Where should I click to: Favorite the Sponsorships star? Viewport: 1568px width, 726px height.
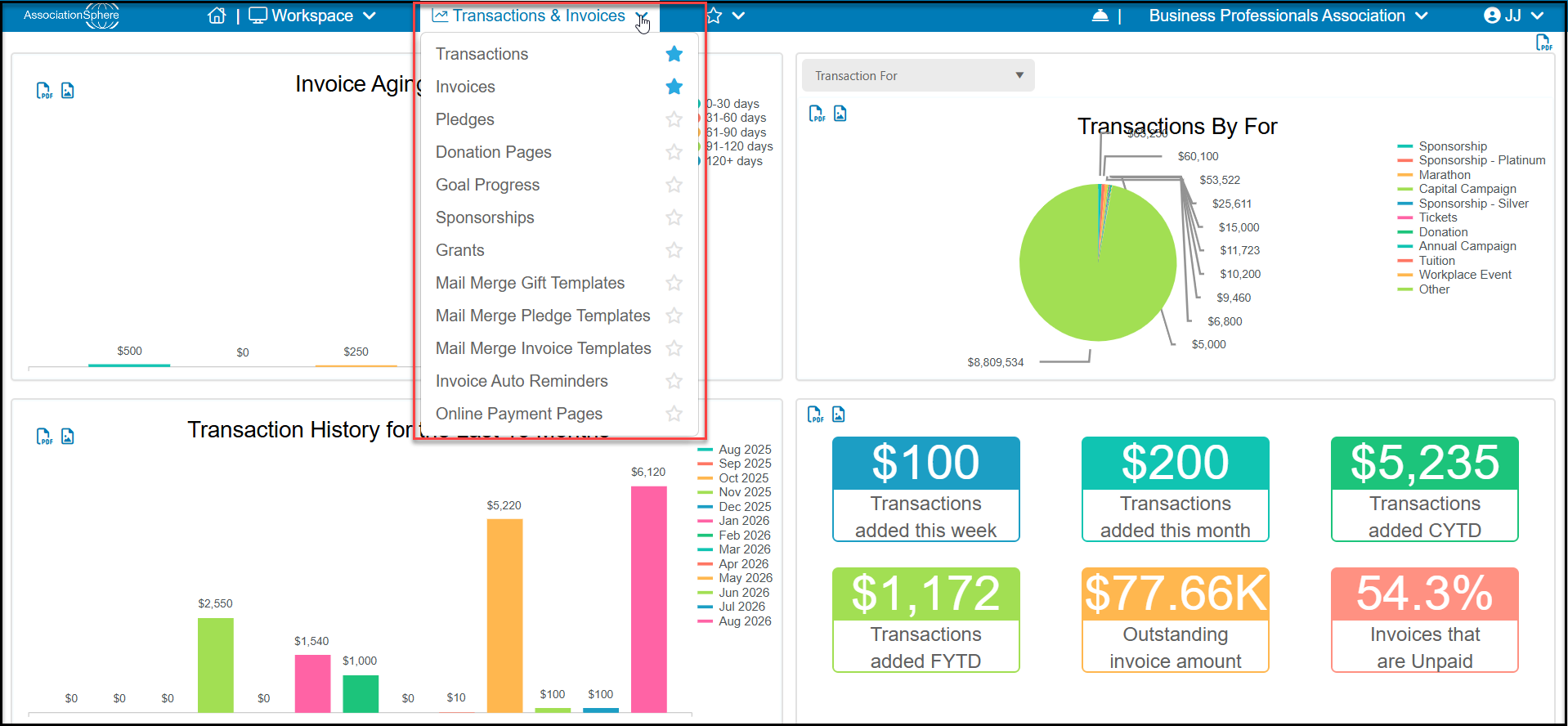674,217
